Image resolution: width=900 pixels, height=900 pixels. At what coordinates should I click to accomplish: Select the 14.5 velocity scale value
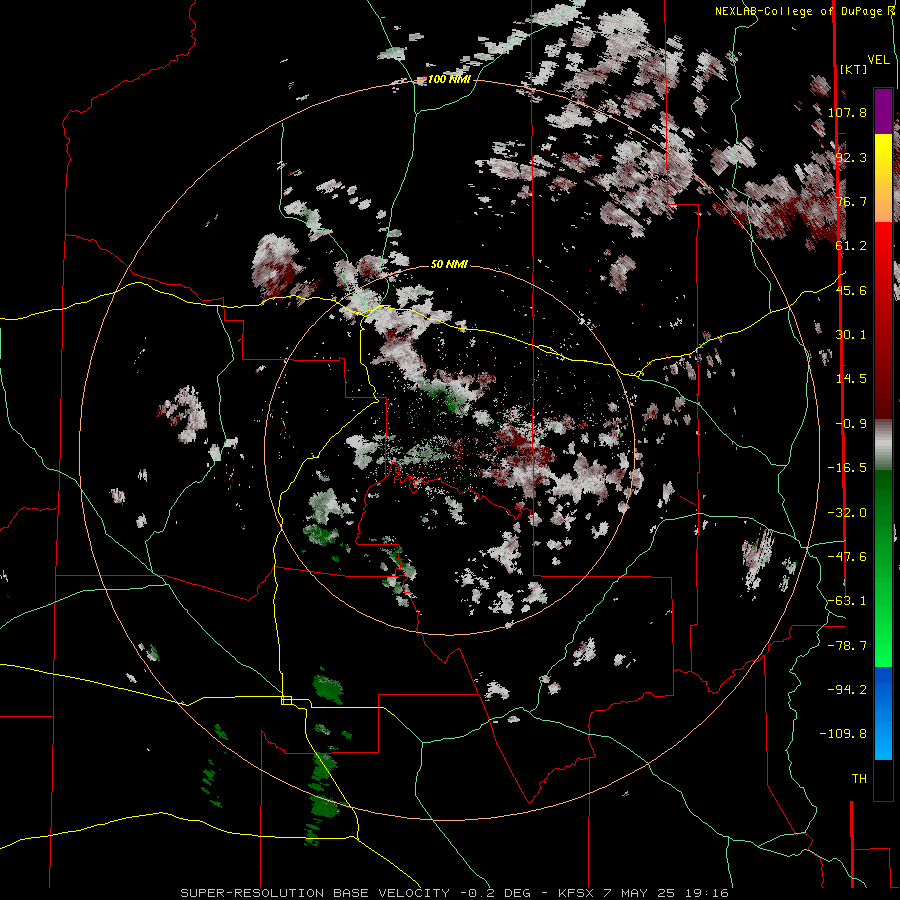point(850,379)
